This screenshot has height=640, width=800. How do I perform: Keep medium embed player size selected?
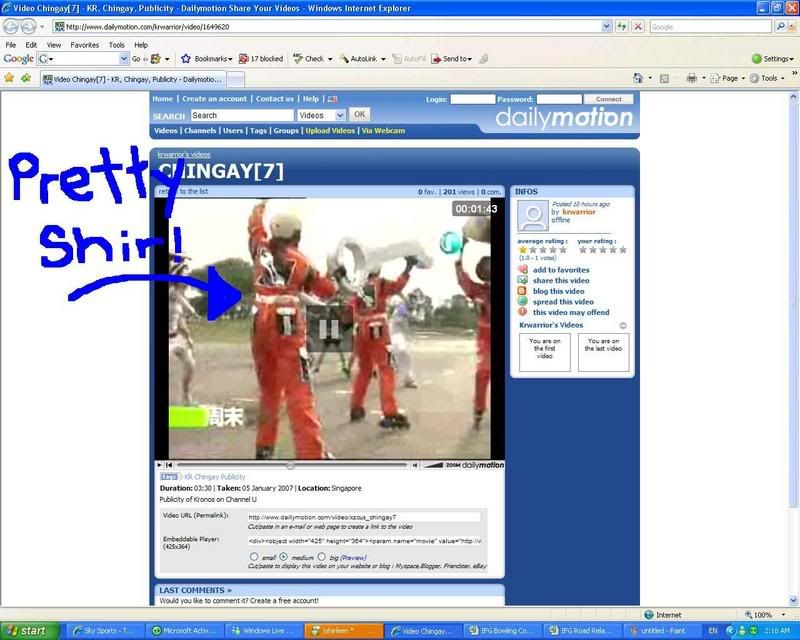283,556
